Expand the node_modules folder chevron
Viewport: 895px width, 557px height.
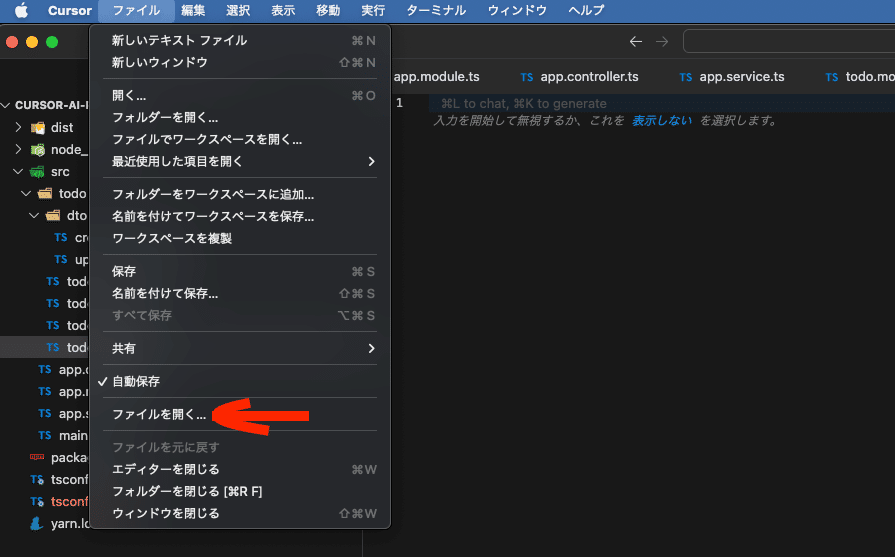tap(18, 150)
